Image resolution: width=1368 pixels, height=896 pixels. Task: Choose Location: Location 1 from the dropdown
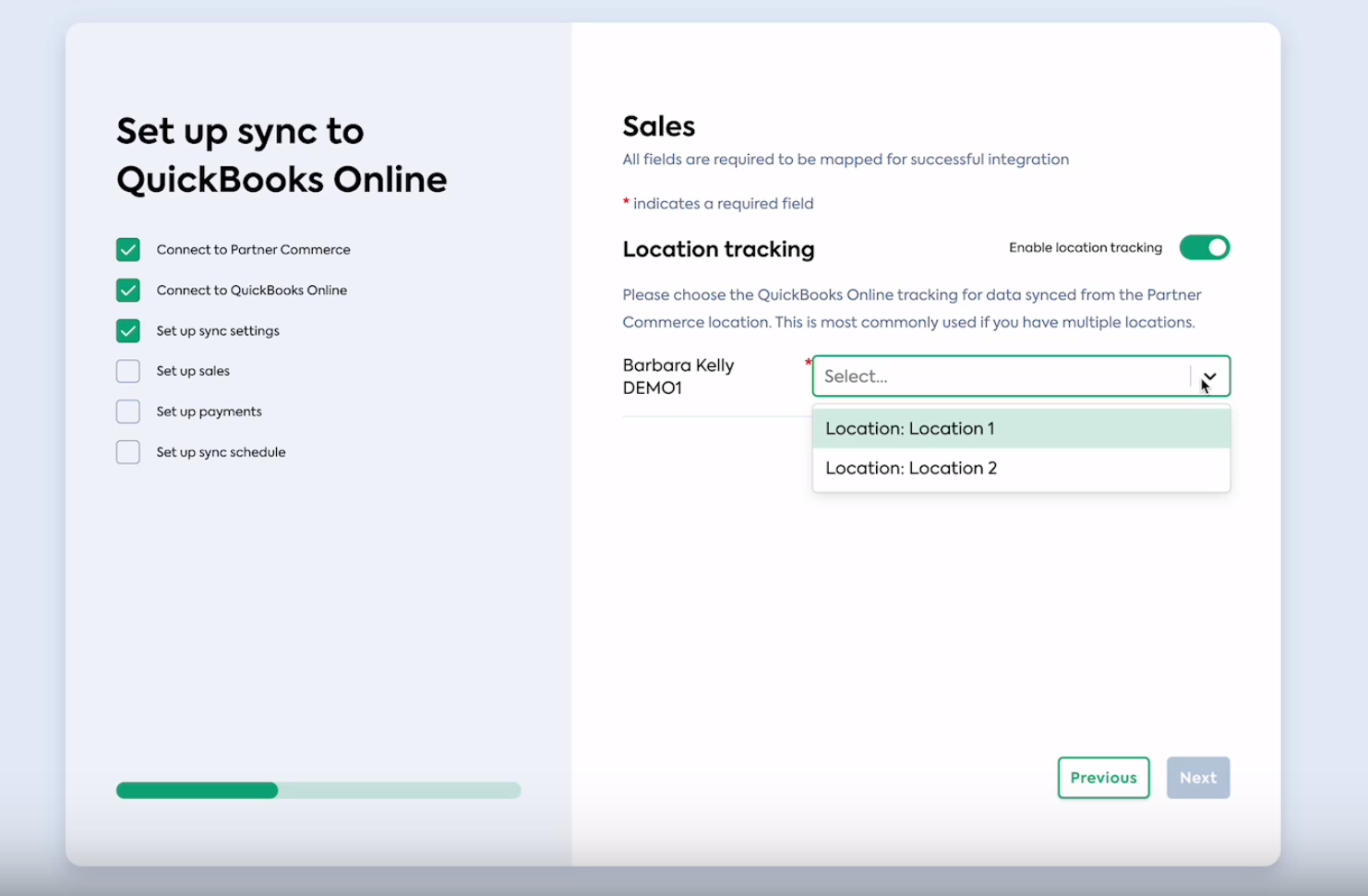pyautogui.click(x=1021, y=428)
